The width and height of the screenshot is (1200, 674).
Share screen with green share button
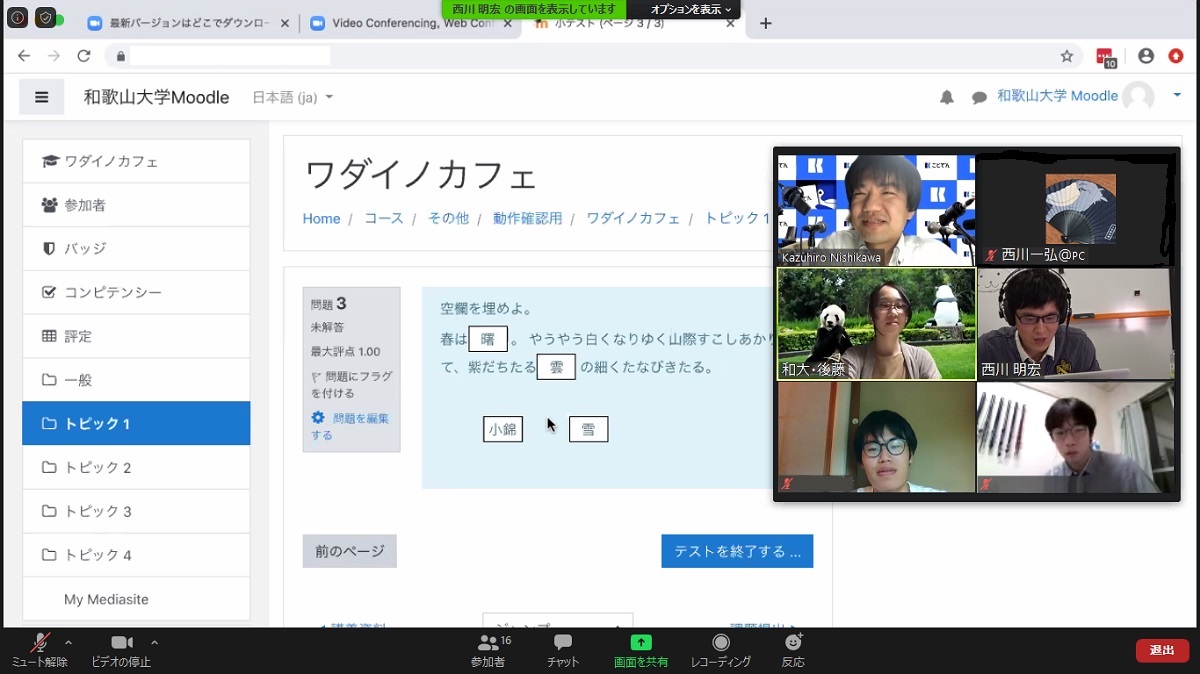[x=641, y=650]
